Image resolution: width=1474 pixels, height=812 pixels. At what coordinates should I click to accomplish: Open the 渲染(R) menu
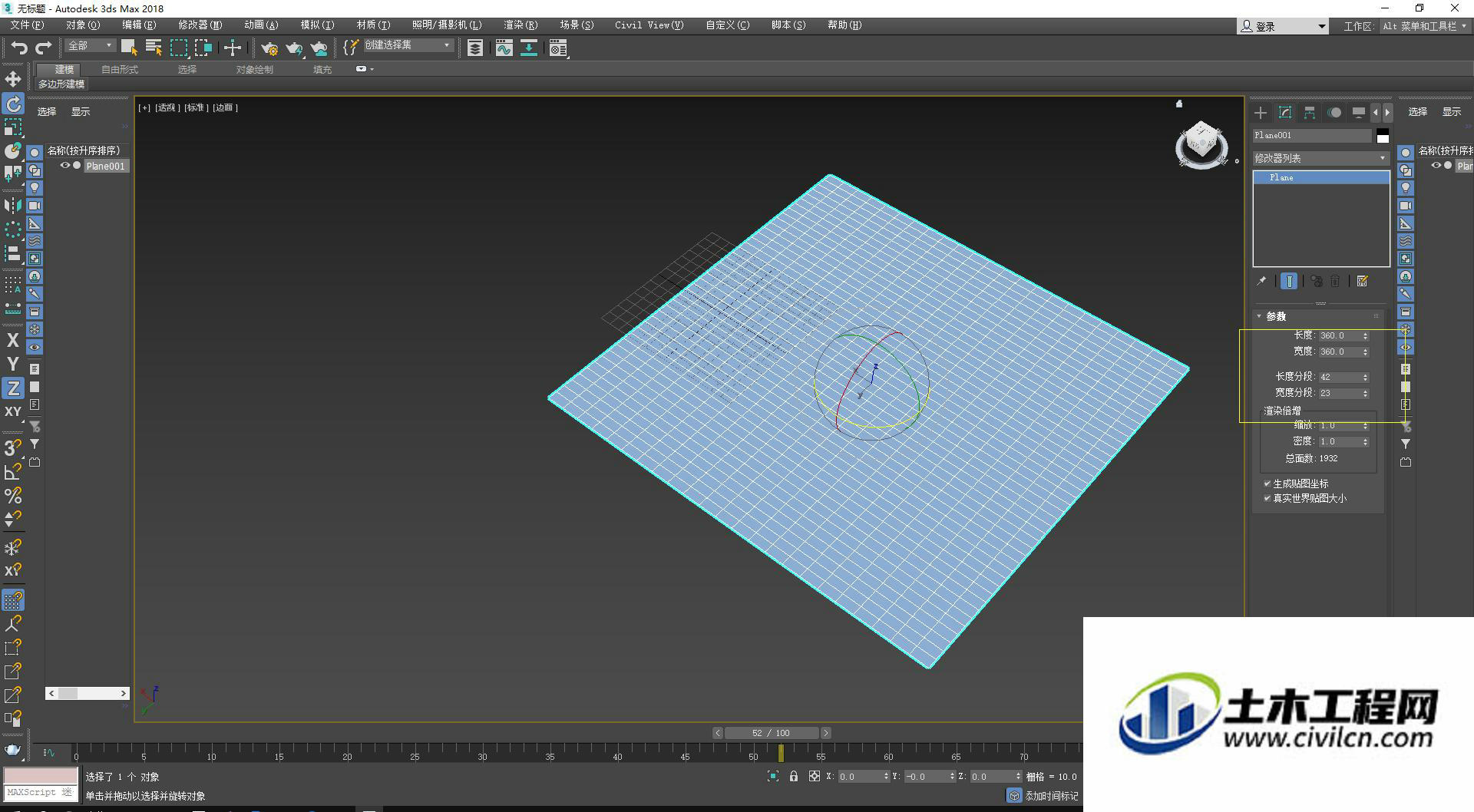[521, 25]
